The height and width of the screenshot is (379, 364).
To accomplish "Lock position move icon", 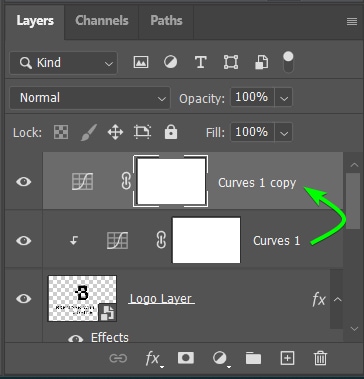I will 115,132.
